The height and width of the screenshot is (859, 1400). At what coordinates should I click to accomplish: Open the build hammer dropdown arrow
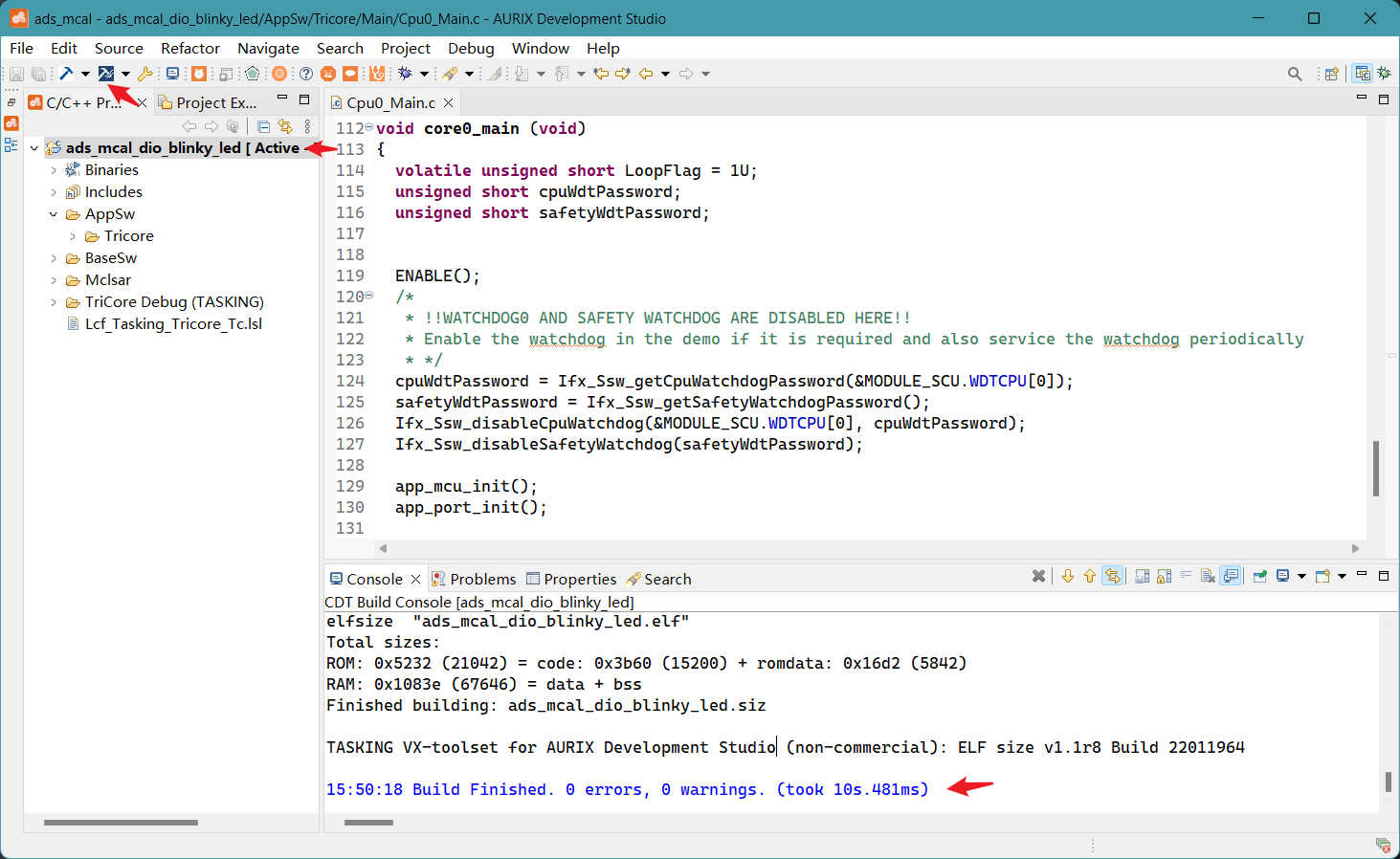coord(85,74)
